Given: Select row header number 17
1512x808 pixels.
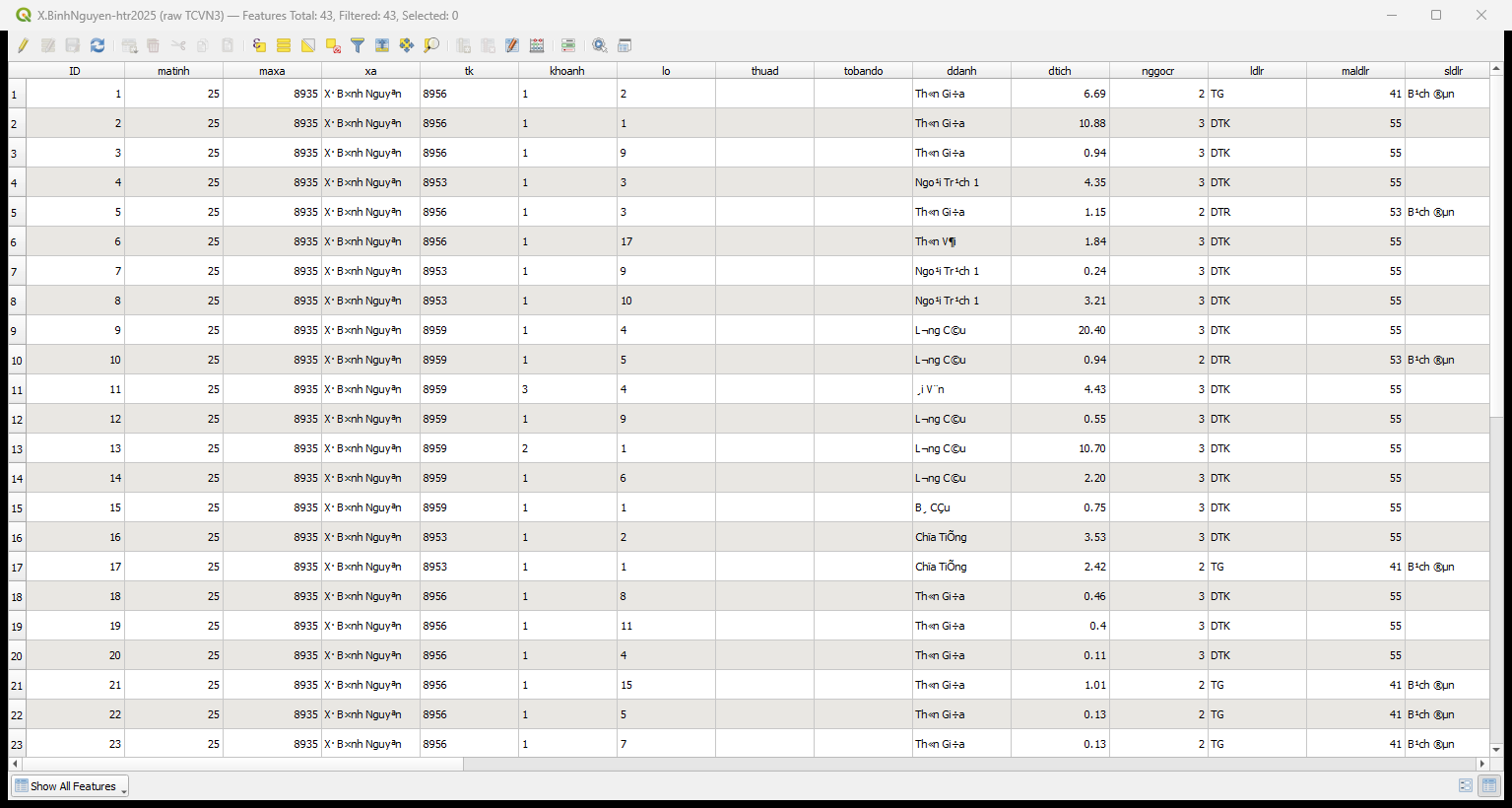Looking at the screenshot, I should (17, 567).
